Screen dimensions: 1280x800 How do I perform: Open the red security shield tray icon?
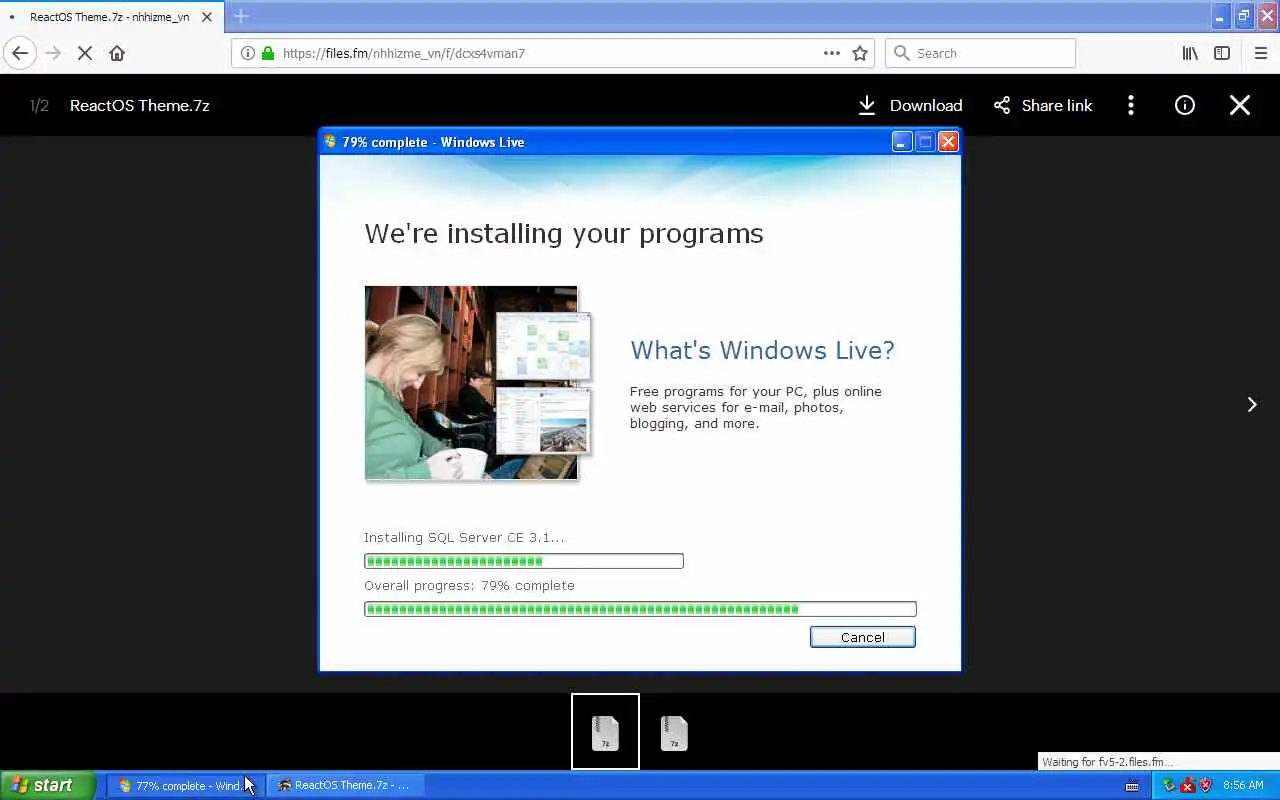[x=1206, y=786]
